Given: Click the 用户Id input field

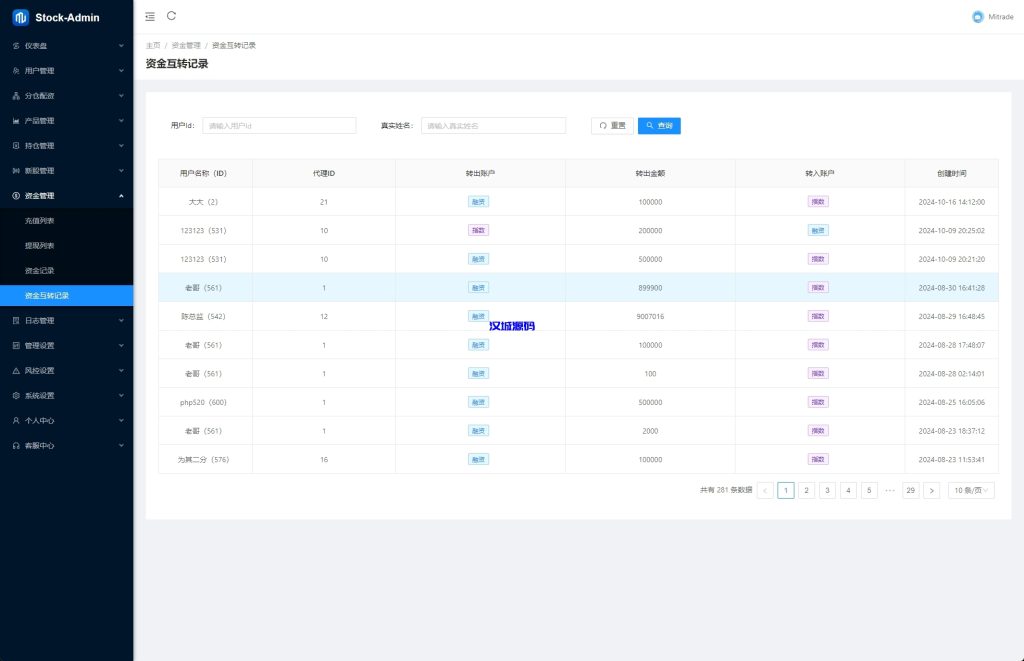Looking at the screenshot, I should tap(279, 126).
